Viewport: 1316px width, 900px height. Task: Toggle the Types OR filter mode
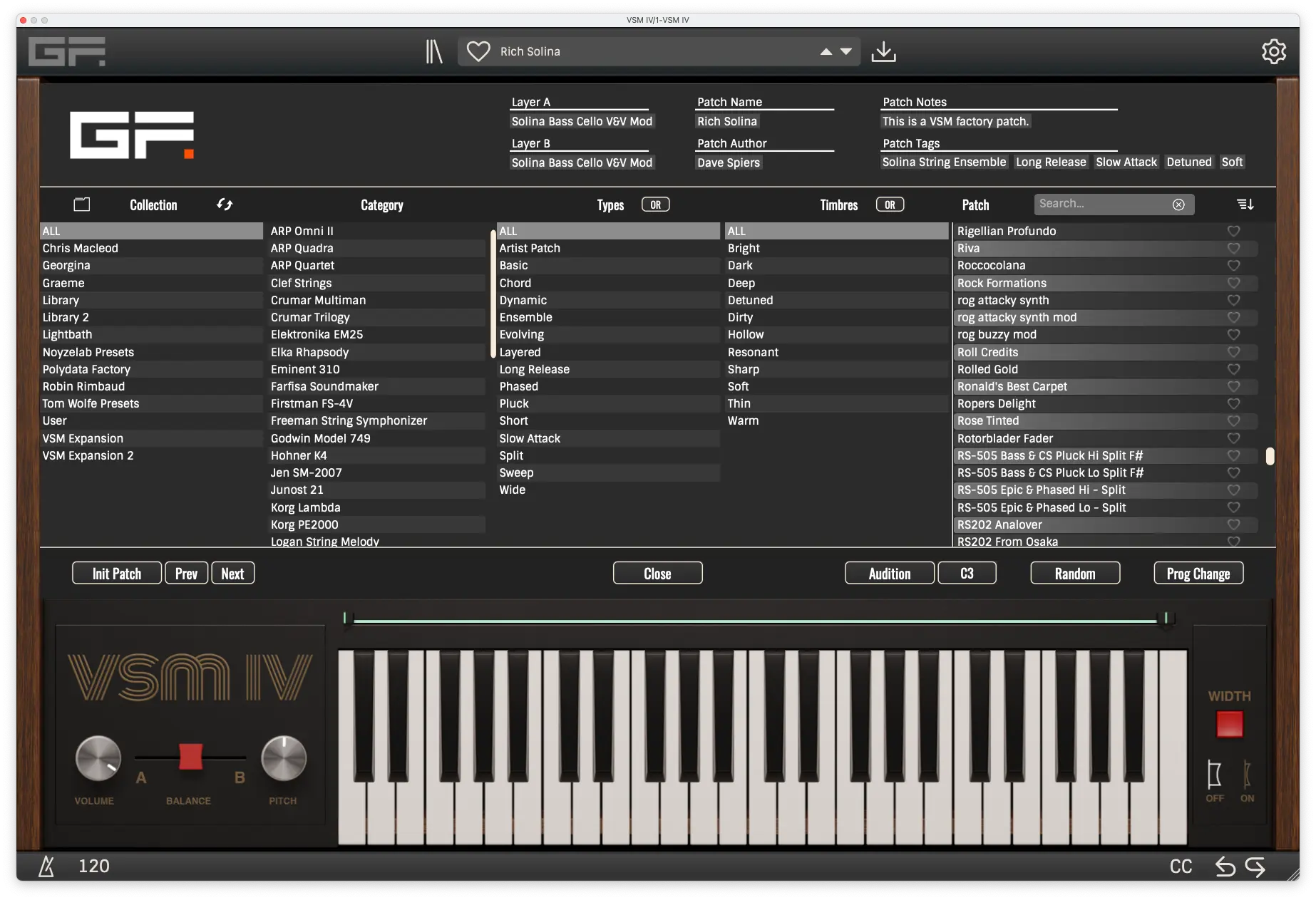pos(655,205)
